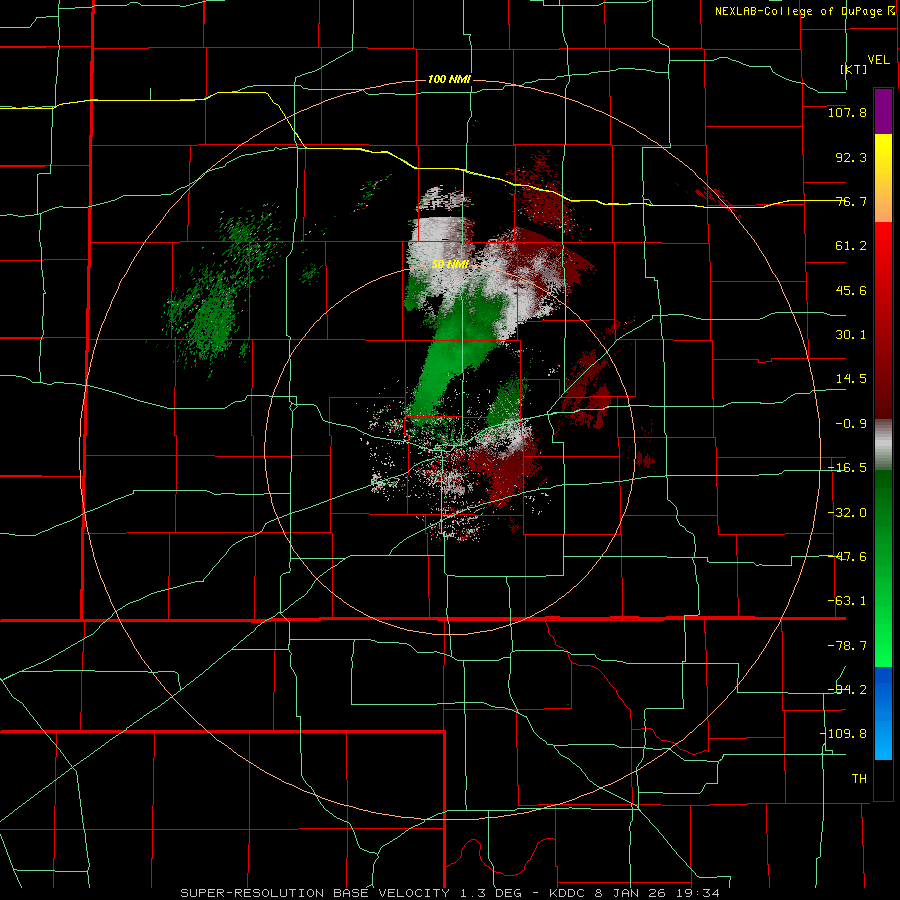Select the -78.7 legend value
Screen dimensions: 900x900
tap(847, 646)
